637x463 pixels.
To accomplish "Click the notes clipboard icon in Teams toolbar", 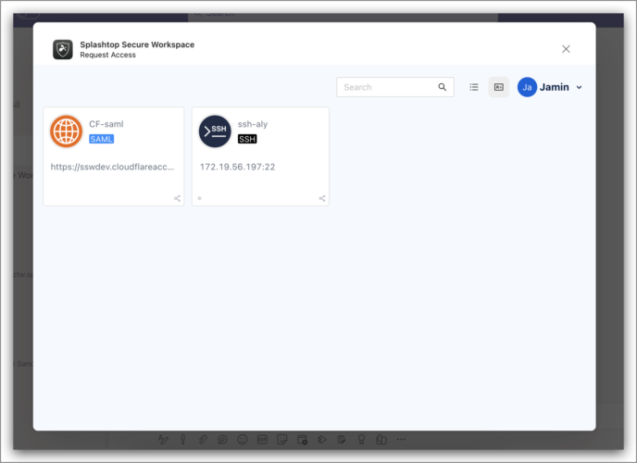I will (341, 439).
